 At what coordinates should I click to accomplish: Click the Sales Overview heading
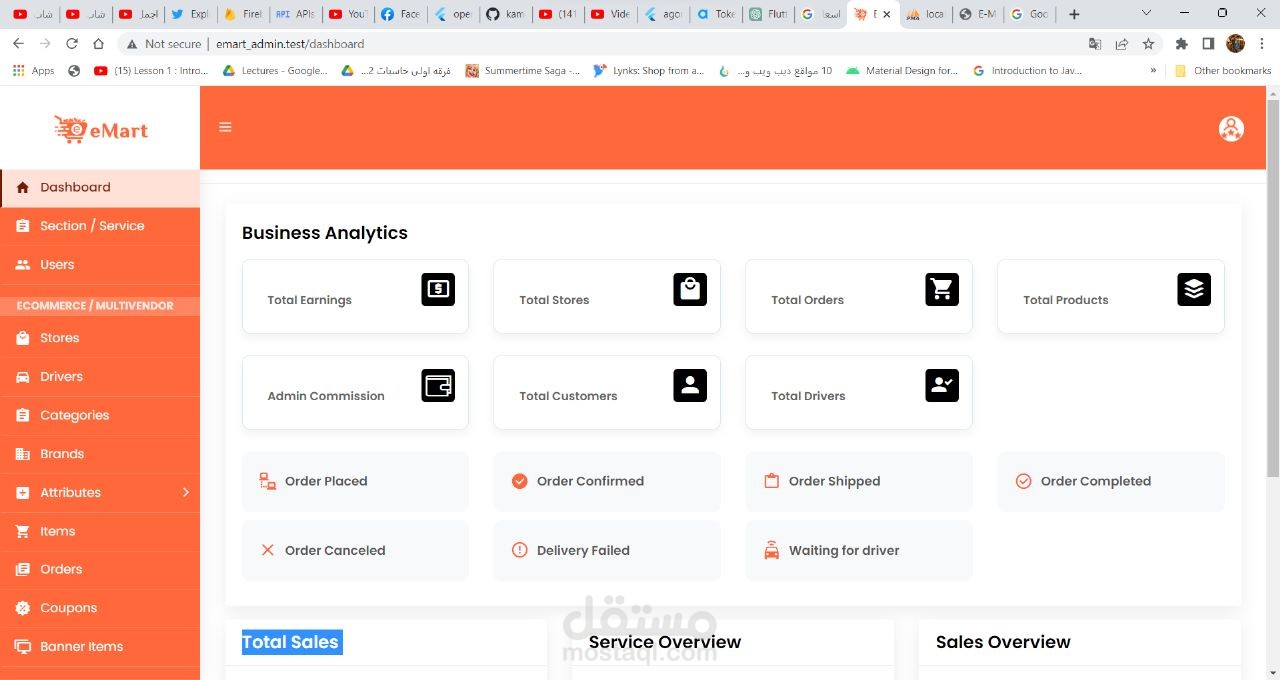coord(1003,642)
